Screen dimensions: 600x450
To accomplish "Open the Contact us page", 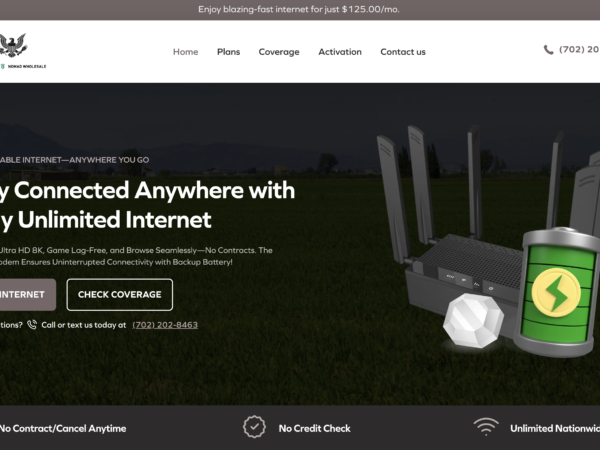I will tap(403, 52).
